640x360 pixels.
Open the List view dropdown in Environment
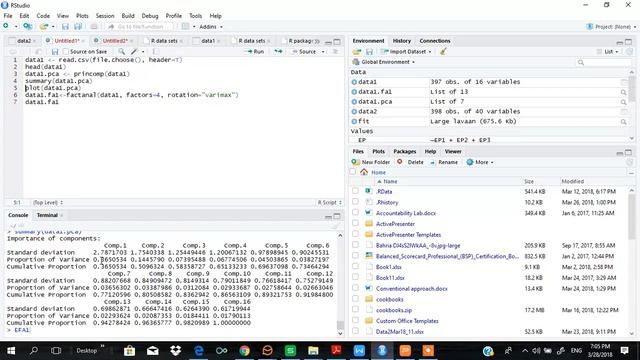[x=607, y=52]
